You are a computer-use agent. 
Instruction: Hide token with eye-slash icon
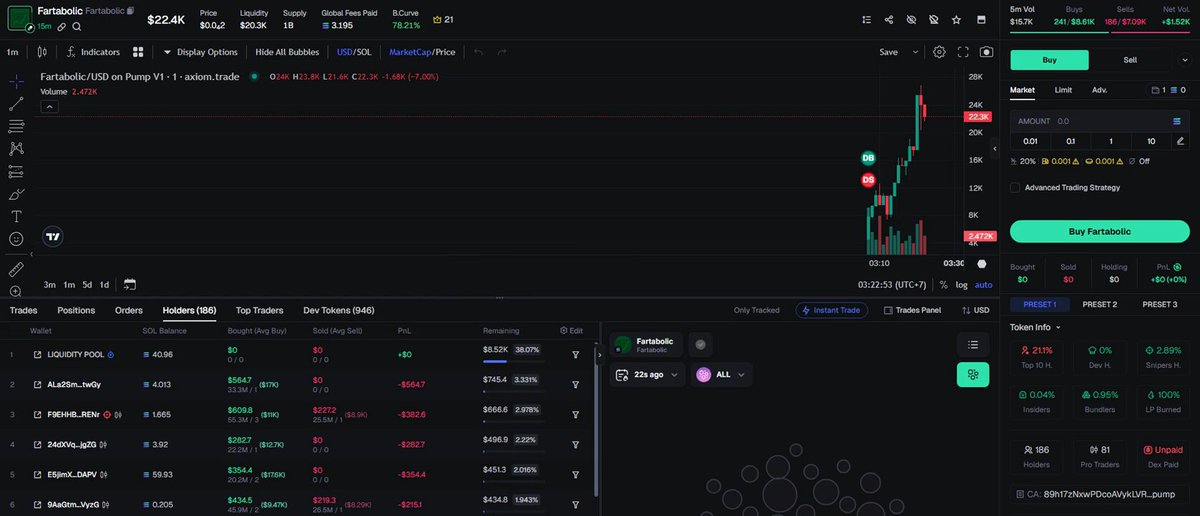[x=911, y=20]
